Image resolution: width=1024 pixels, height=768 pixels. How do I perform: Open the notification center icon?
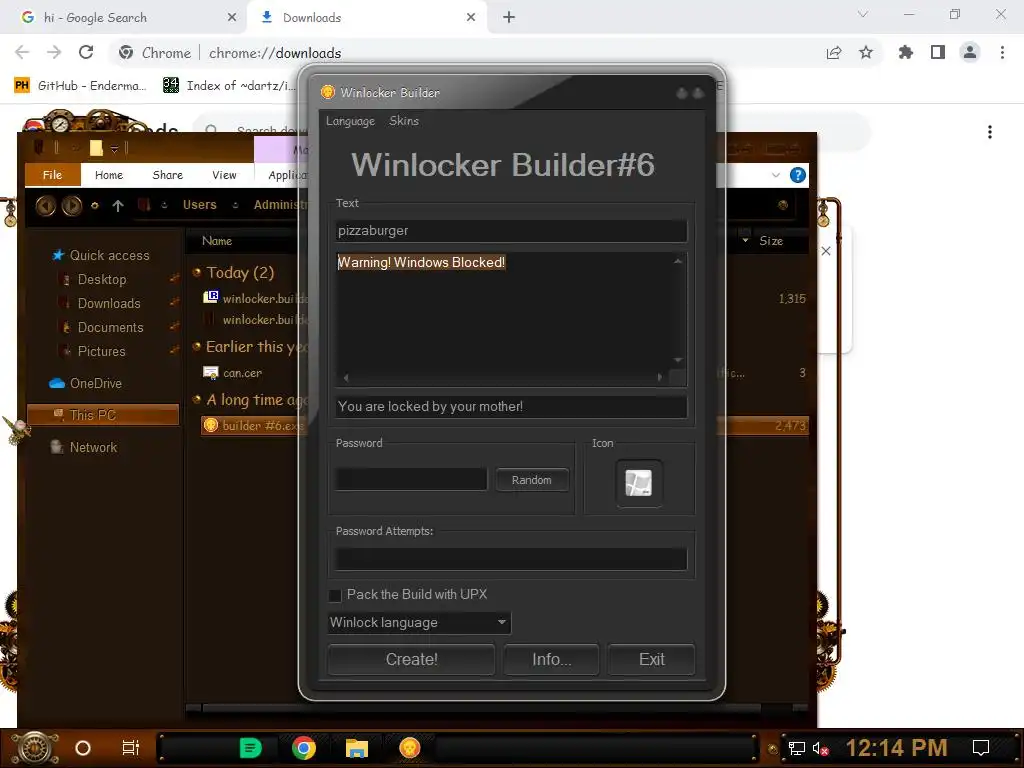click(x=981, y=748)
